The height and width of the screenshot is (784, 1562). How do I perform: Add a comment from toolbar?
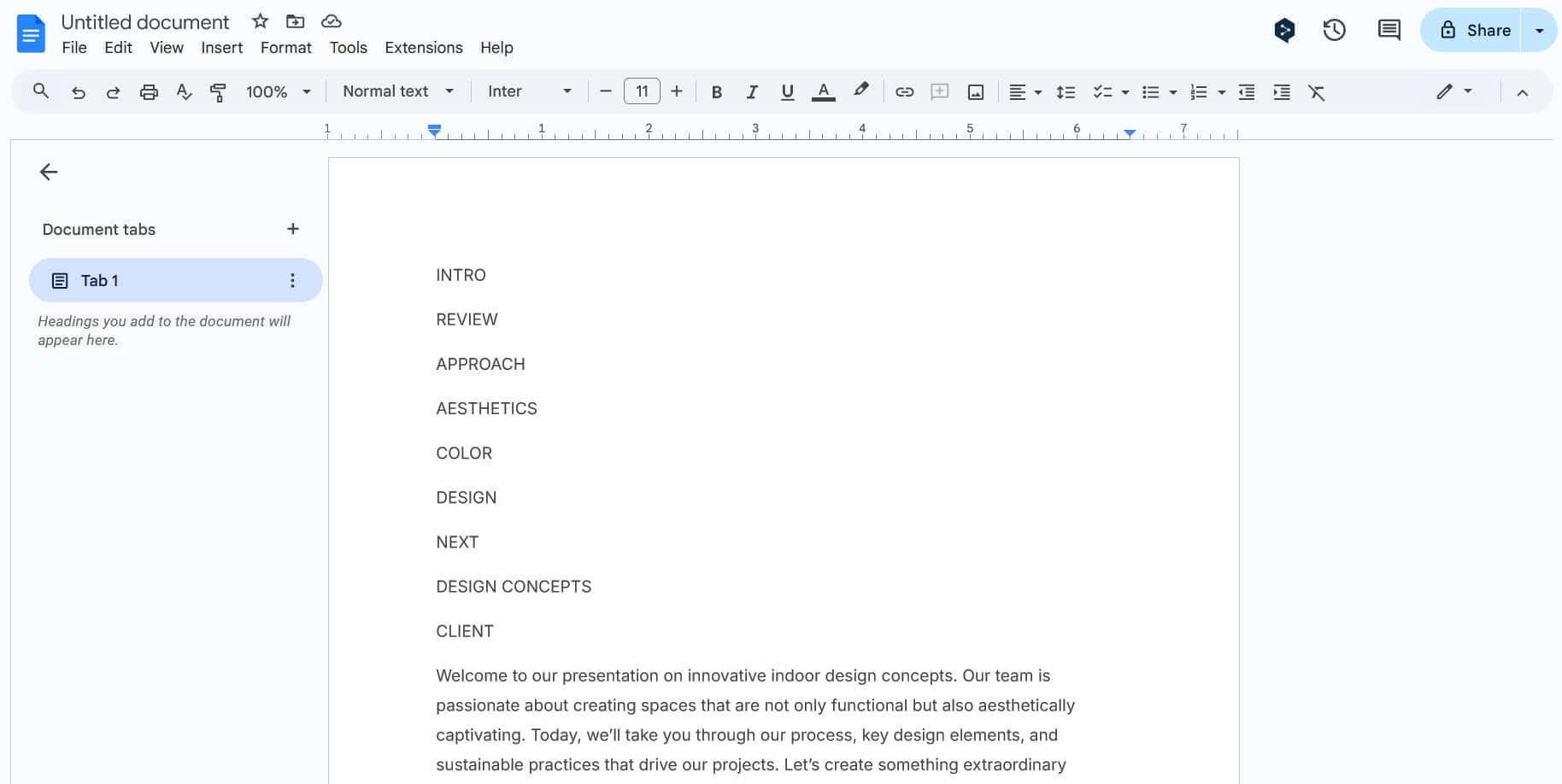(940, 91)
